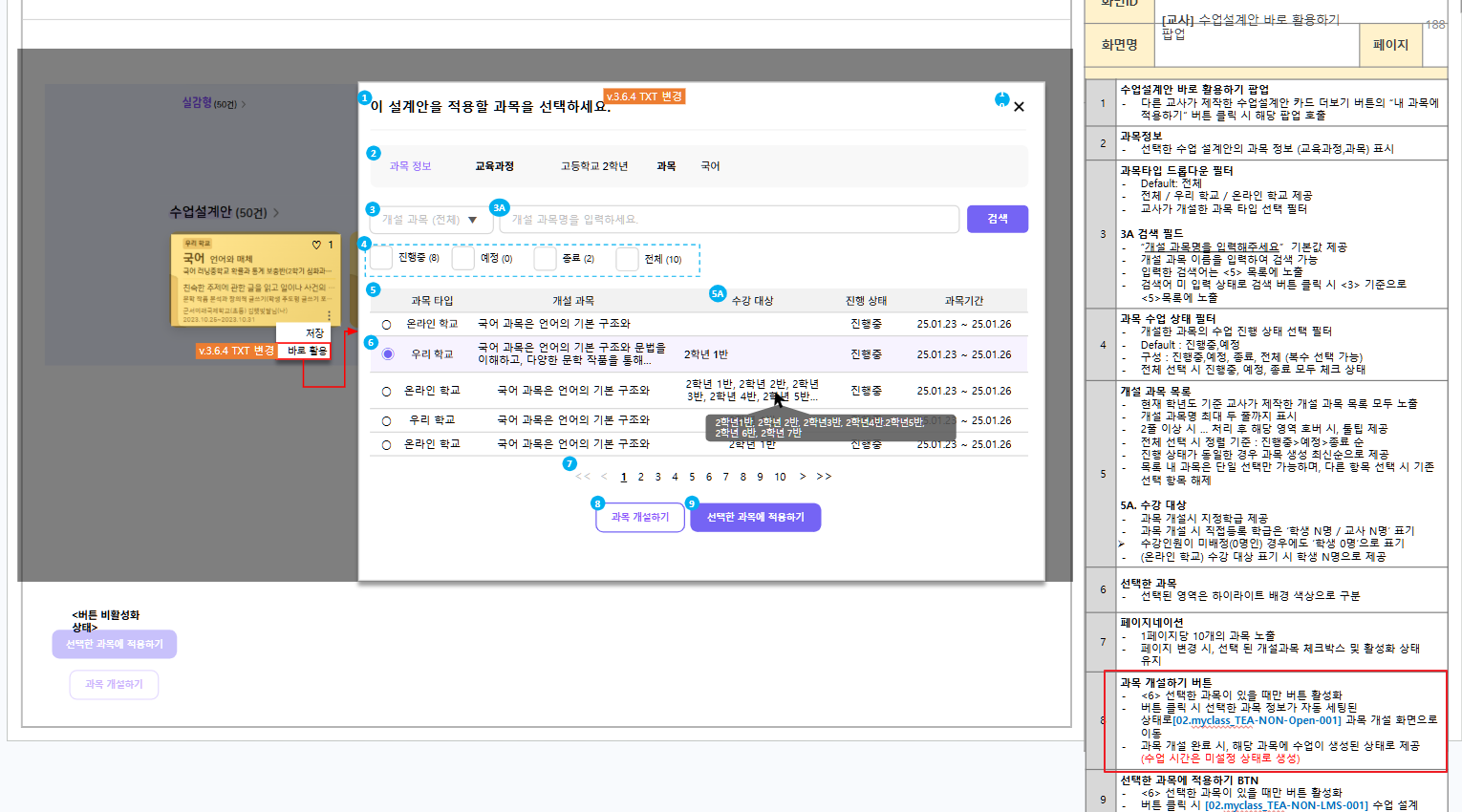
Task: Select the first 온라인 학교 row radio button
Action: pos(387,325)
